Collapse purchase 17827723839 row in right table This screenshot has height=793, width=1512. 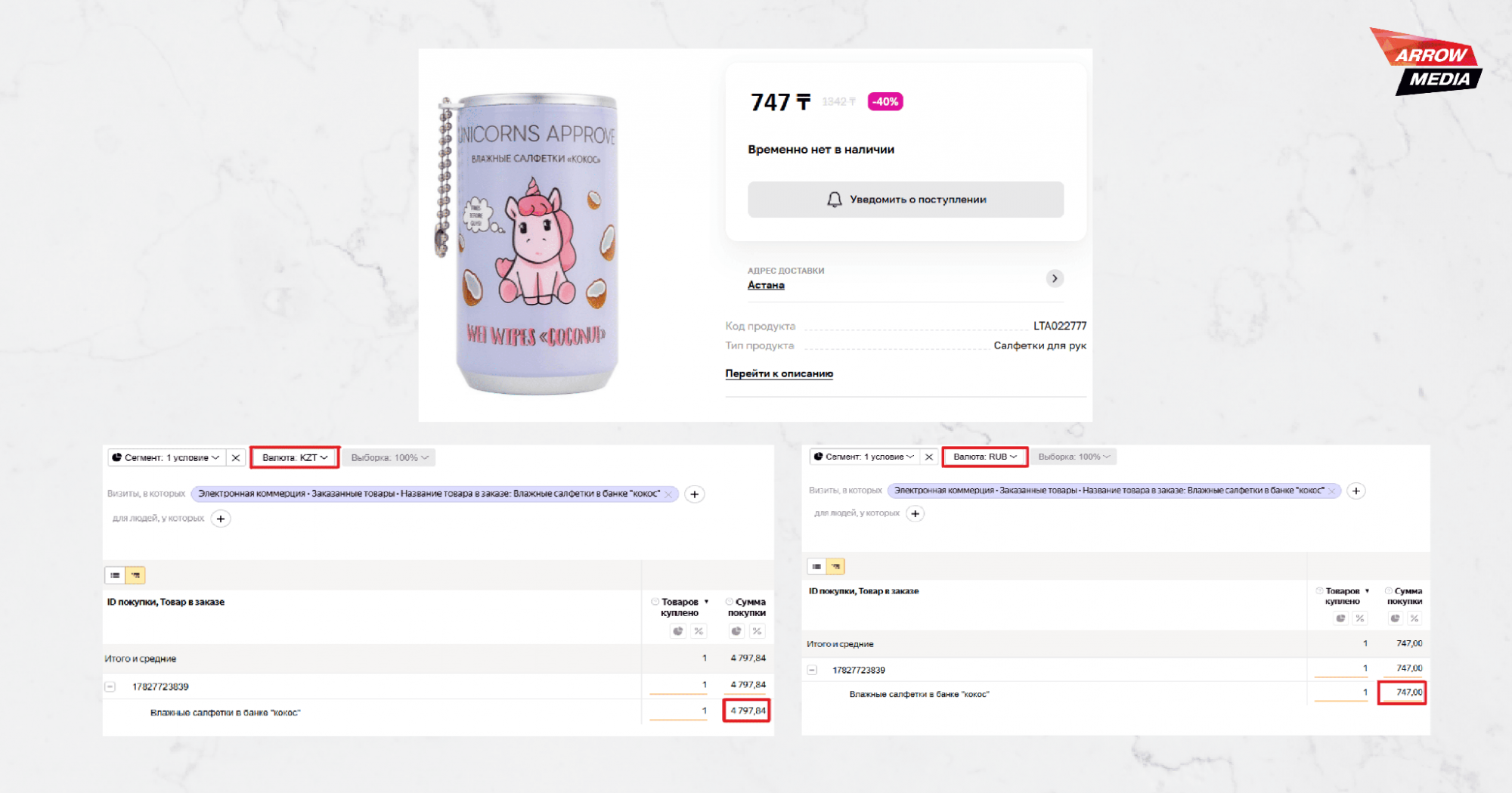tap(812, 670)
